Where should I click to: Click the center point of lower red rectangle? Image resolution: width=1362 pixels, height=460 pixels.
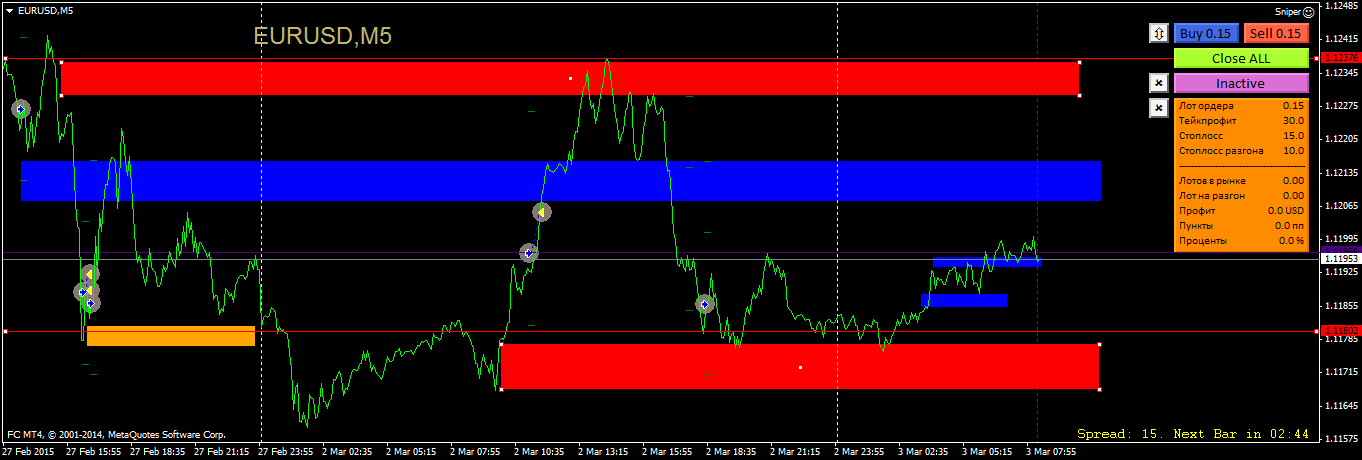tap(800, 367)
